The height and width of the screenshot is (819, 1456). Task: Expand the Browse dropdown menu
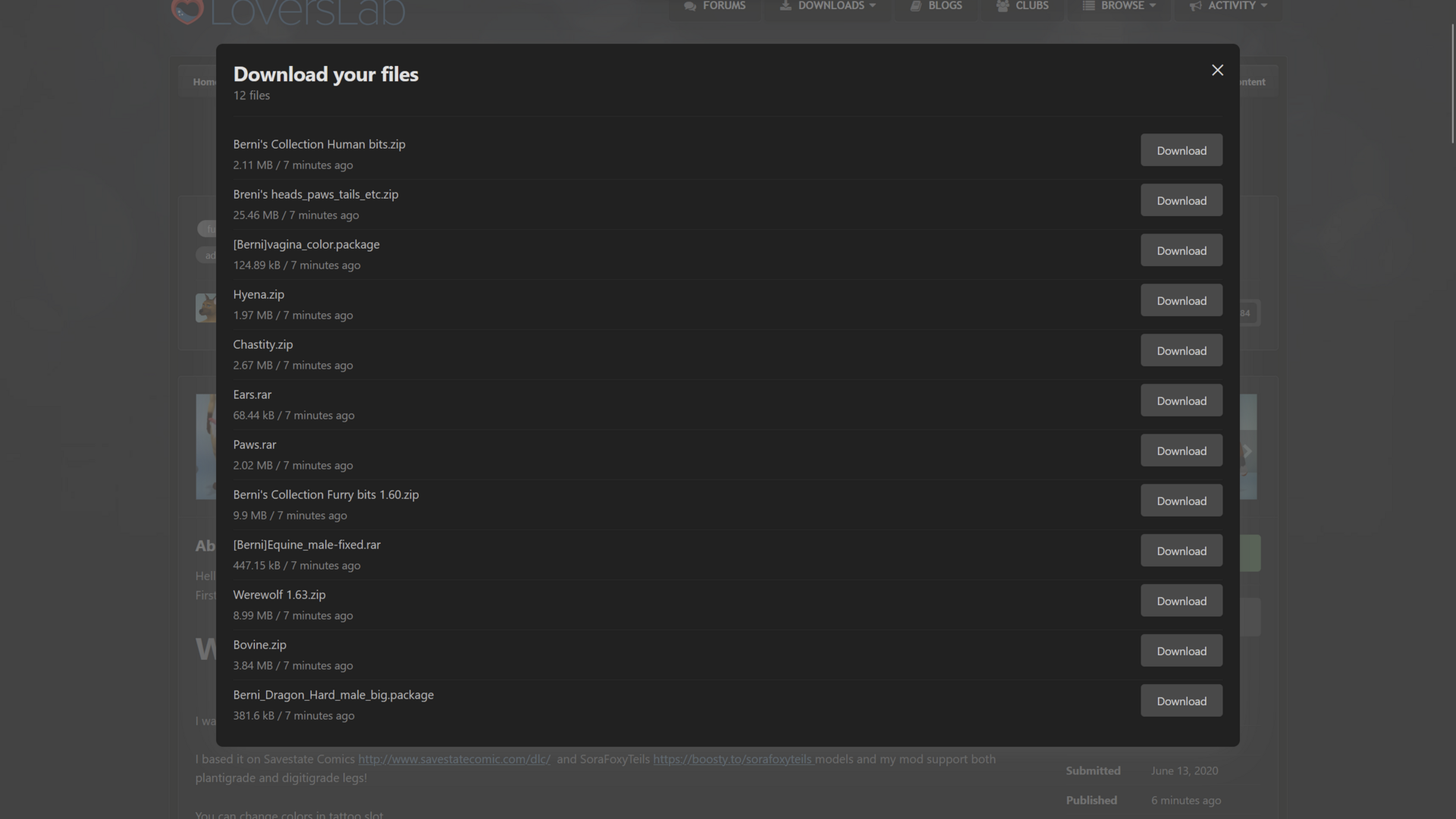point(1119,6)
